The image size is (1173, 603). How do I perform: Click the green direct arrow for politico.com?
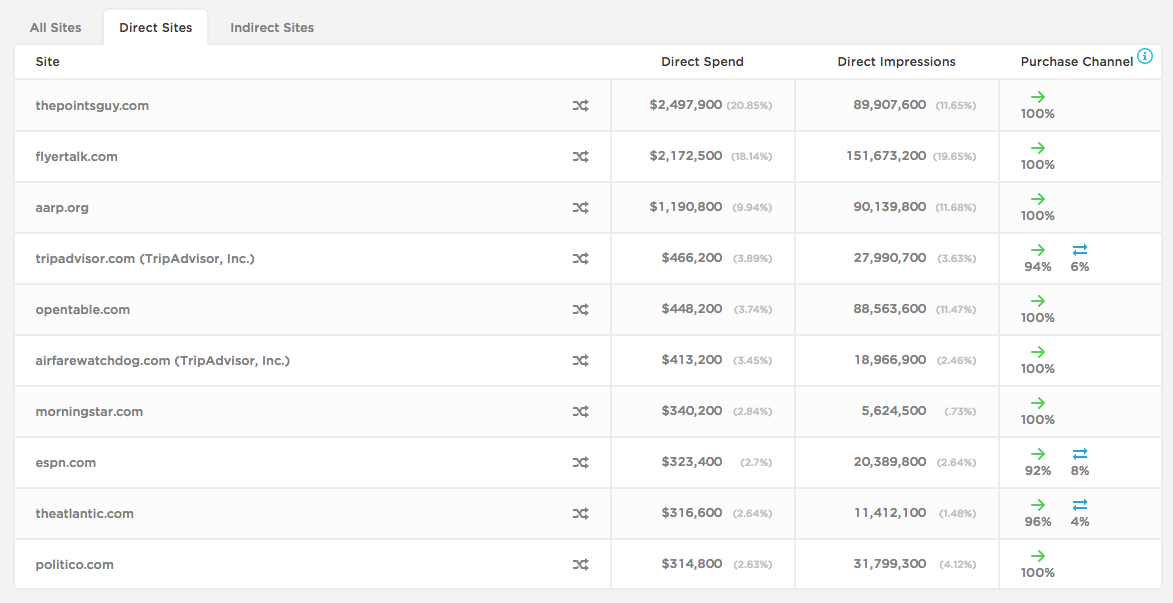coord(1038,556)
